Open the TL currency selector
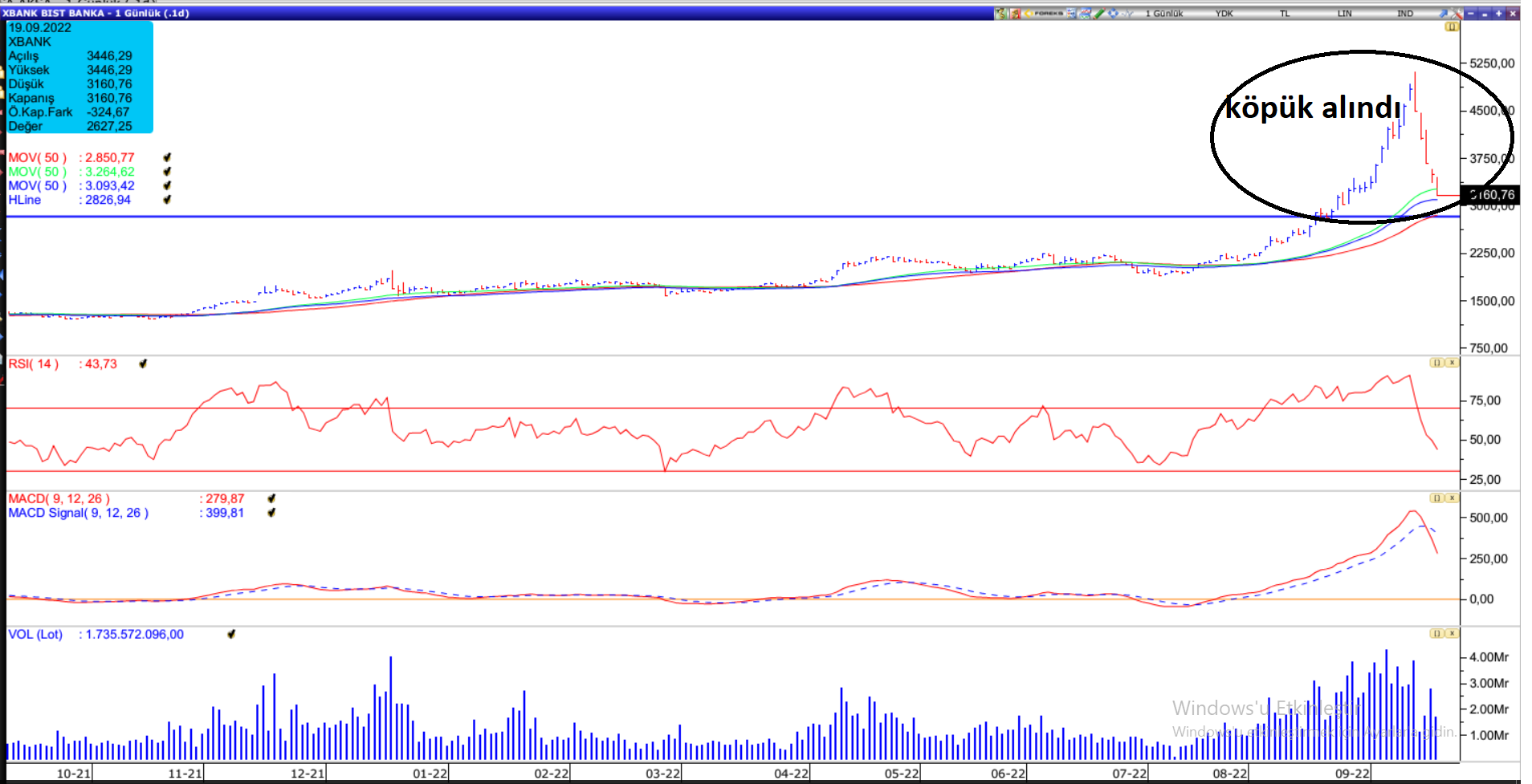 pos(1285,14)
